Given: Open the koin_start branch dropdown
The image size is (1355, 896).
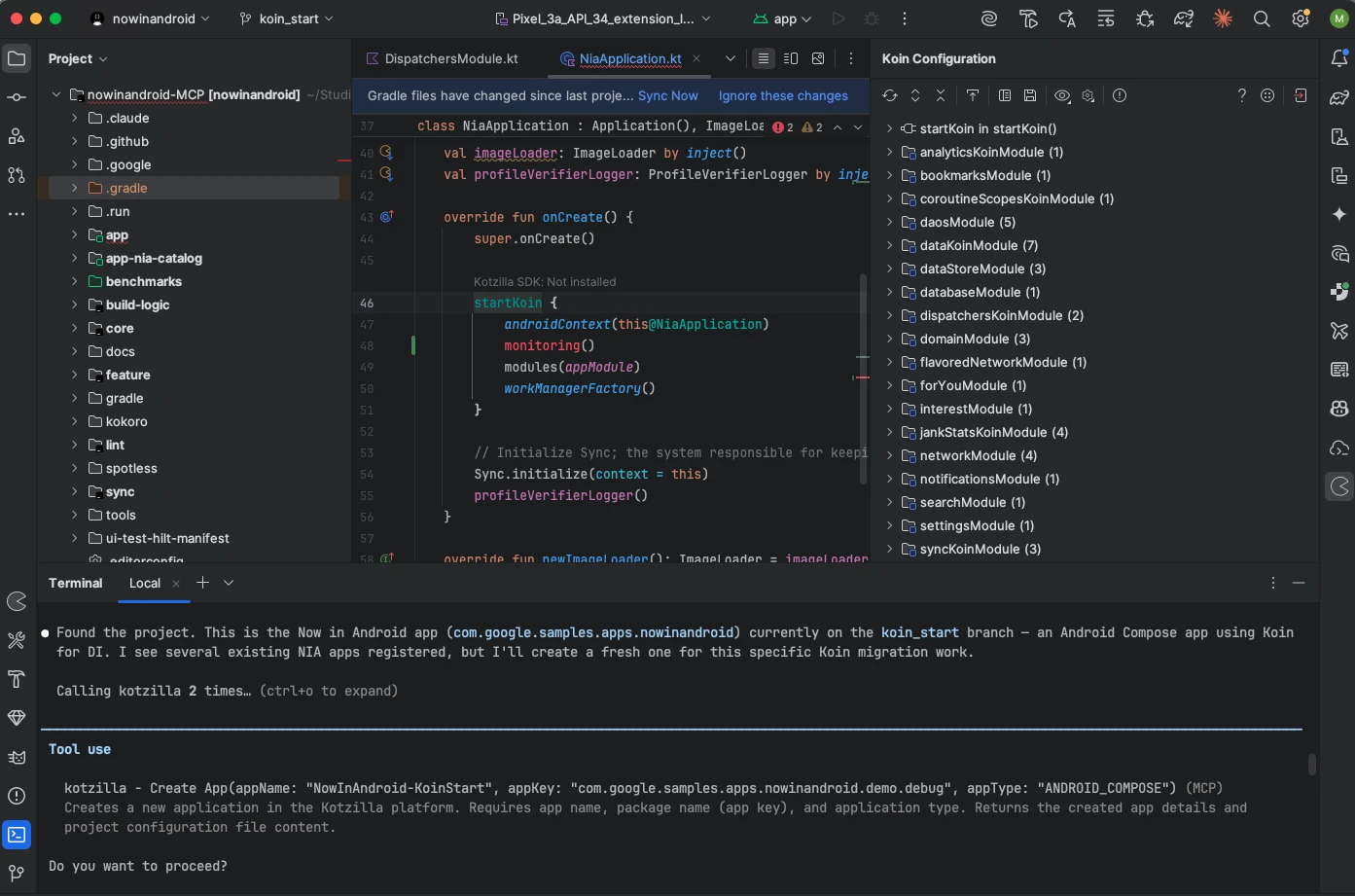Looking at the screenshot, I should [287, 18].
